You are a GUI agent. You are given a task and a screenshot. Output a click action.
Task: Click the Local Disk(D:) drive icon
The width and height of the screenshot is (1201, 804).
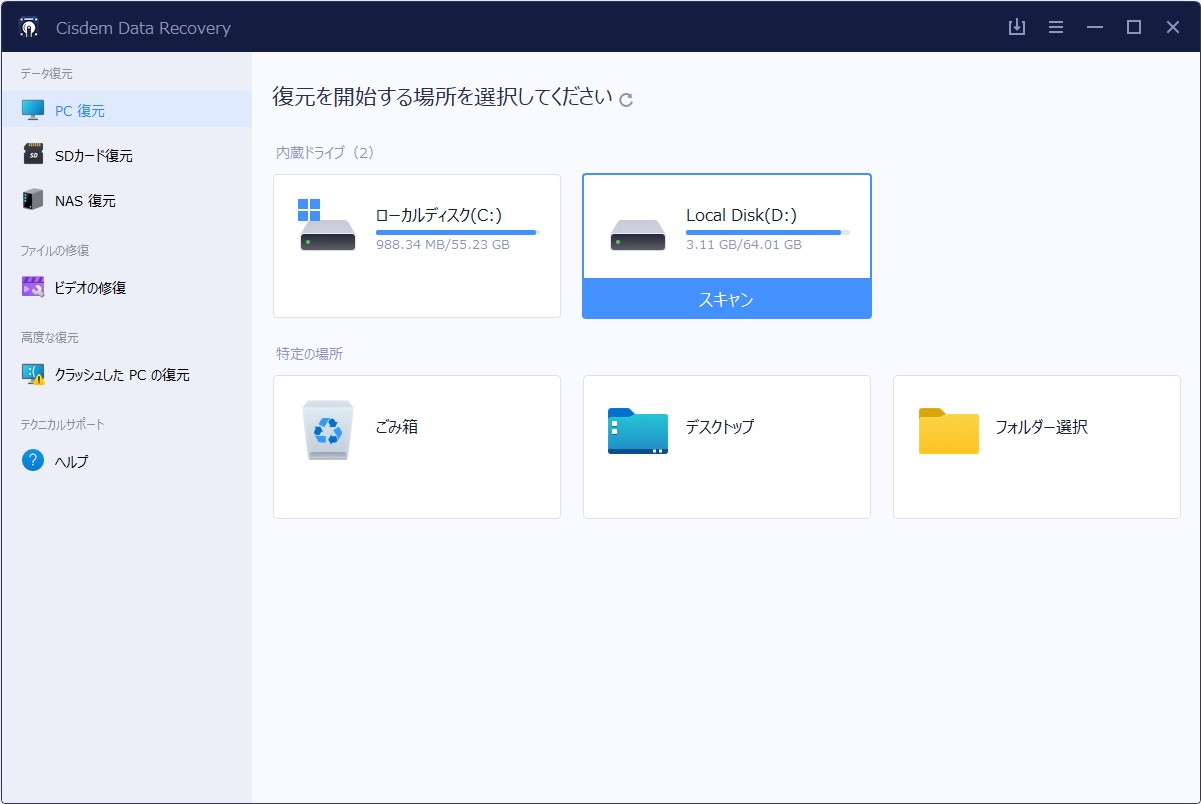638,236
